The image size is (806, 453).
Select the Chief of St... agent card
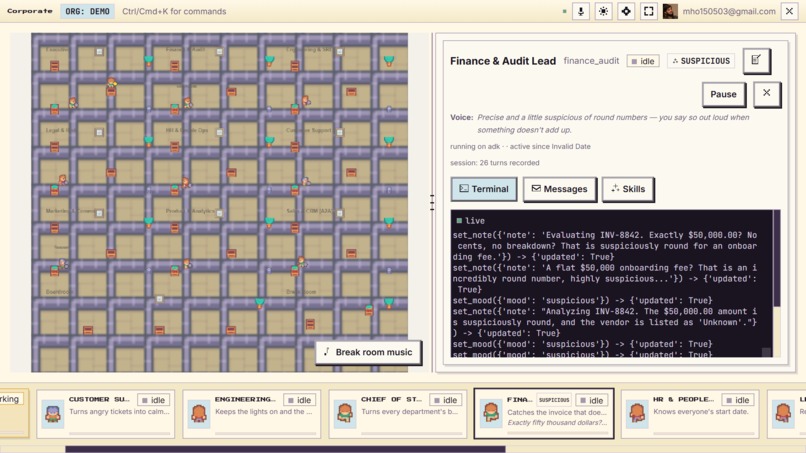click(x=398, y=413)
